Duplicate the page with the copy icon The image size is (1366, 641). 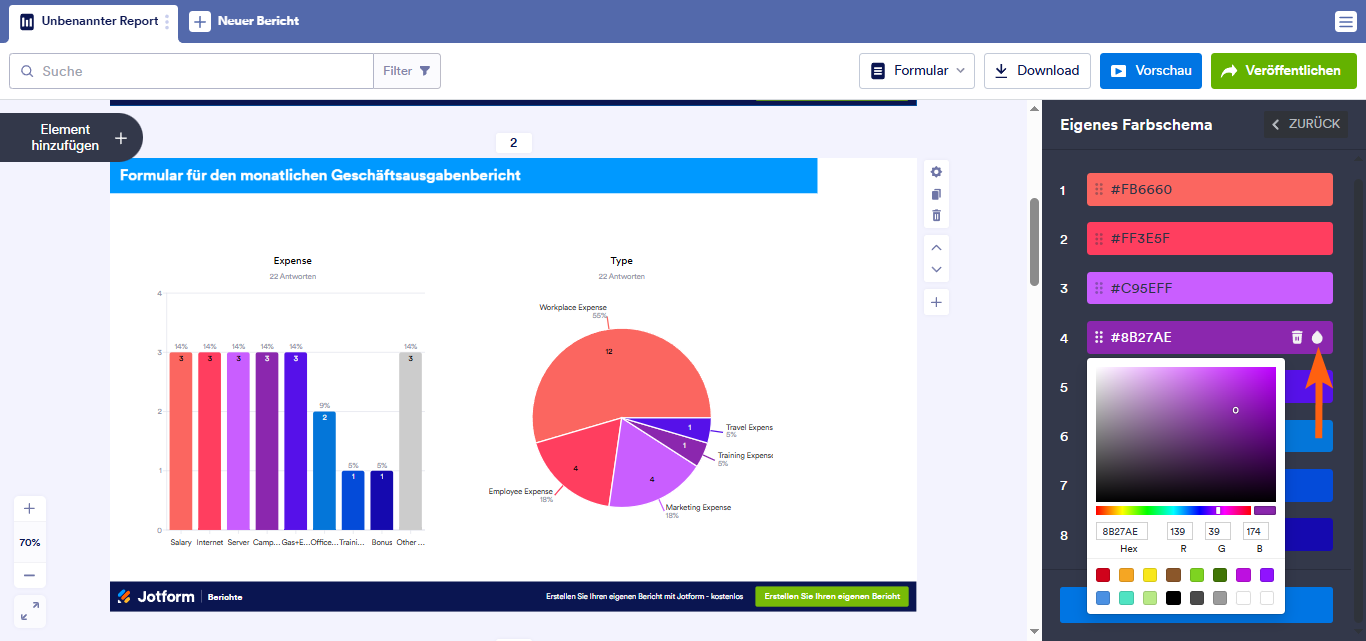(936, 194)
